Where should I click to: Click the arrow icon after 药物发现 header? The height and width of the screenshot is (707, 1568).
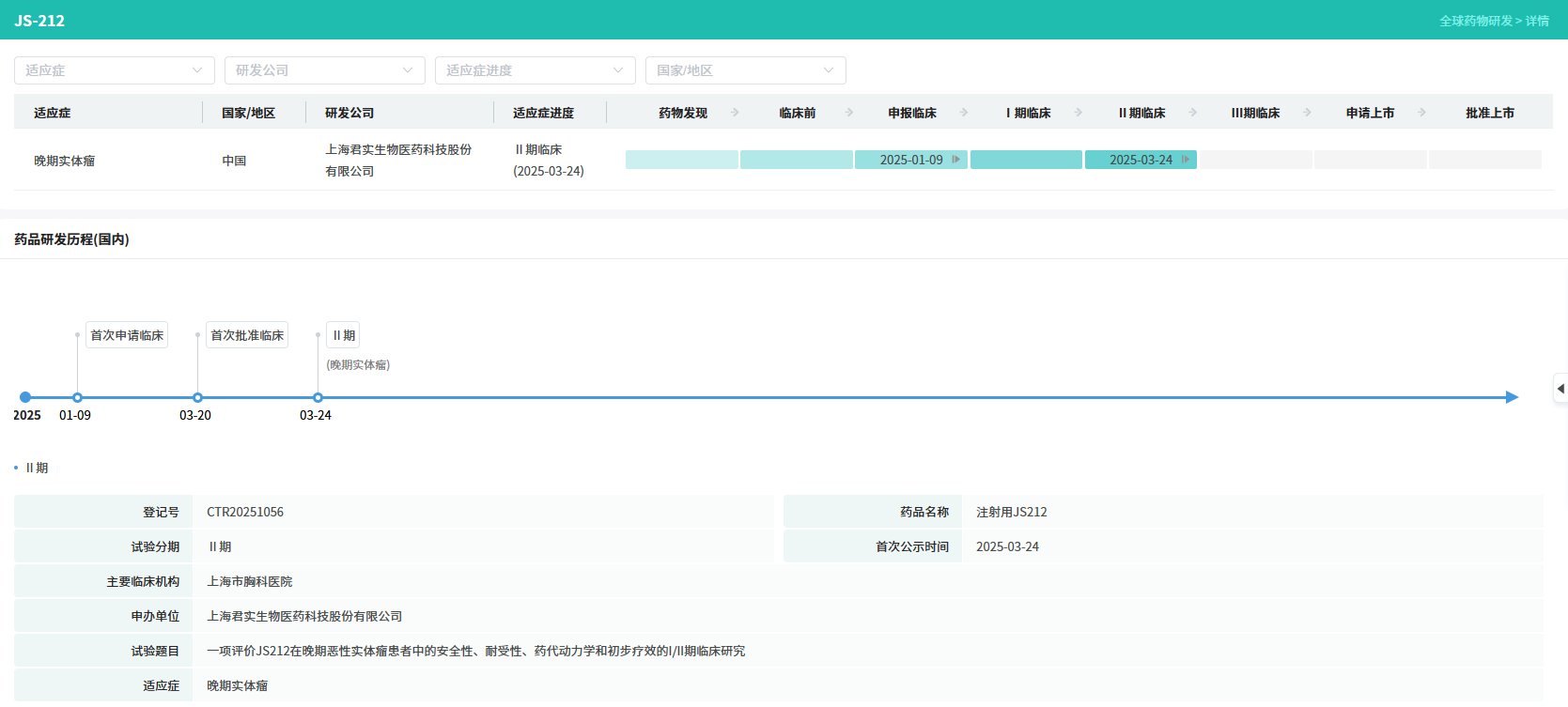(x=735, y=113)
